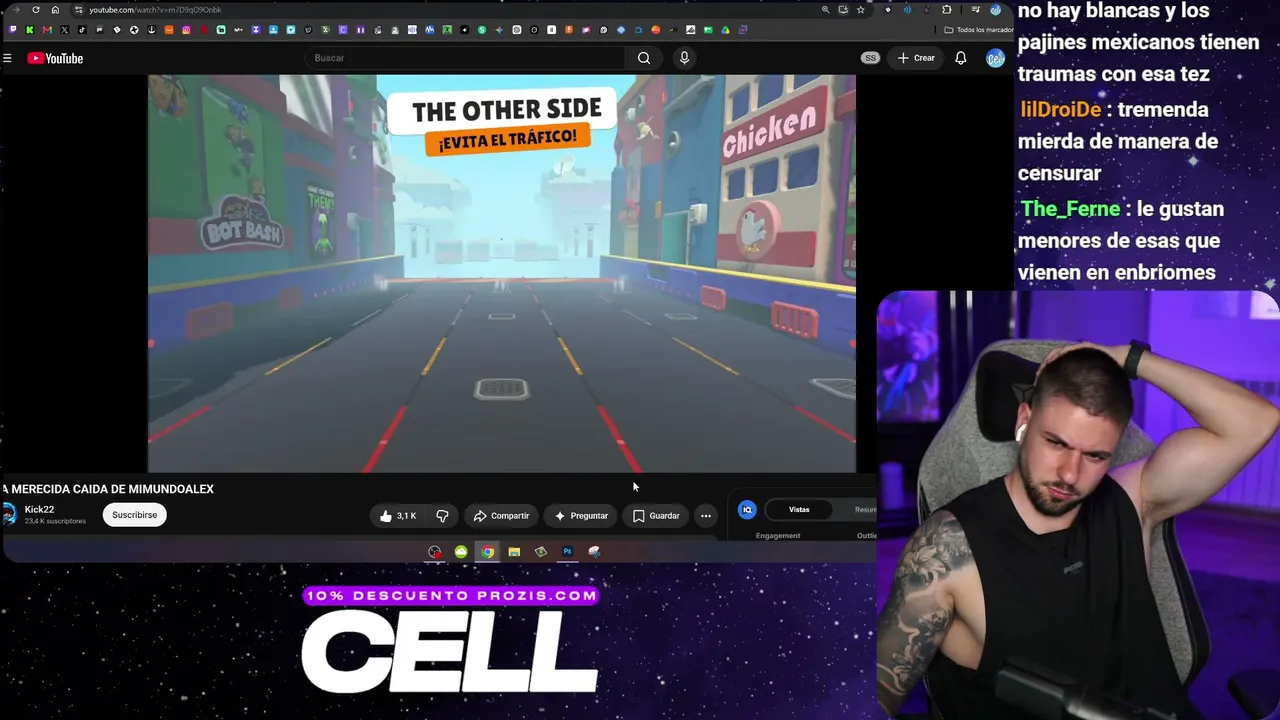Like the video (3,1 K)
The height and width of the screenshot is (720, 1280).
pyautogui.click(x=397, y=516)
